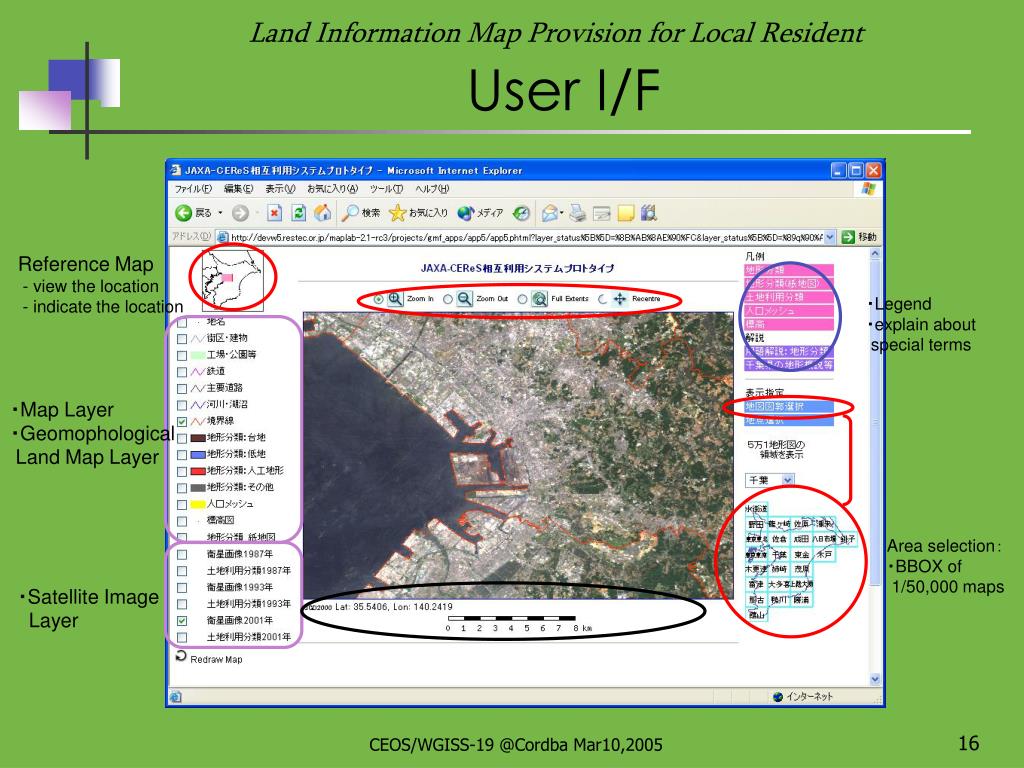
Task: Click the page icon in address bar
Action: pyautogui.click(x=222, y=237)
